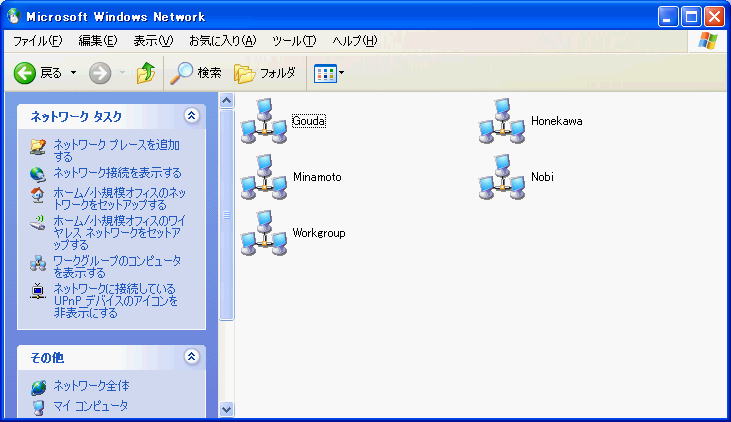Open the Back history dropdown arrow
Image resolution: width=731 pixels, height=422 pixels.
coord(73,73)
